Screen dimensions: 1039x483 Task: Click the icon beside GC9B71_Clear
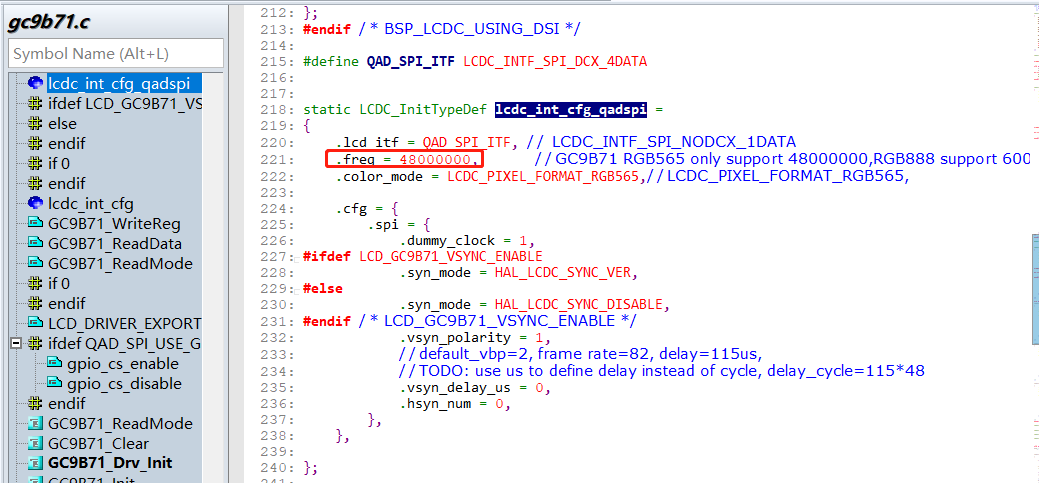(35, 443)
